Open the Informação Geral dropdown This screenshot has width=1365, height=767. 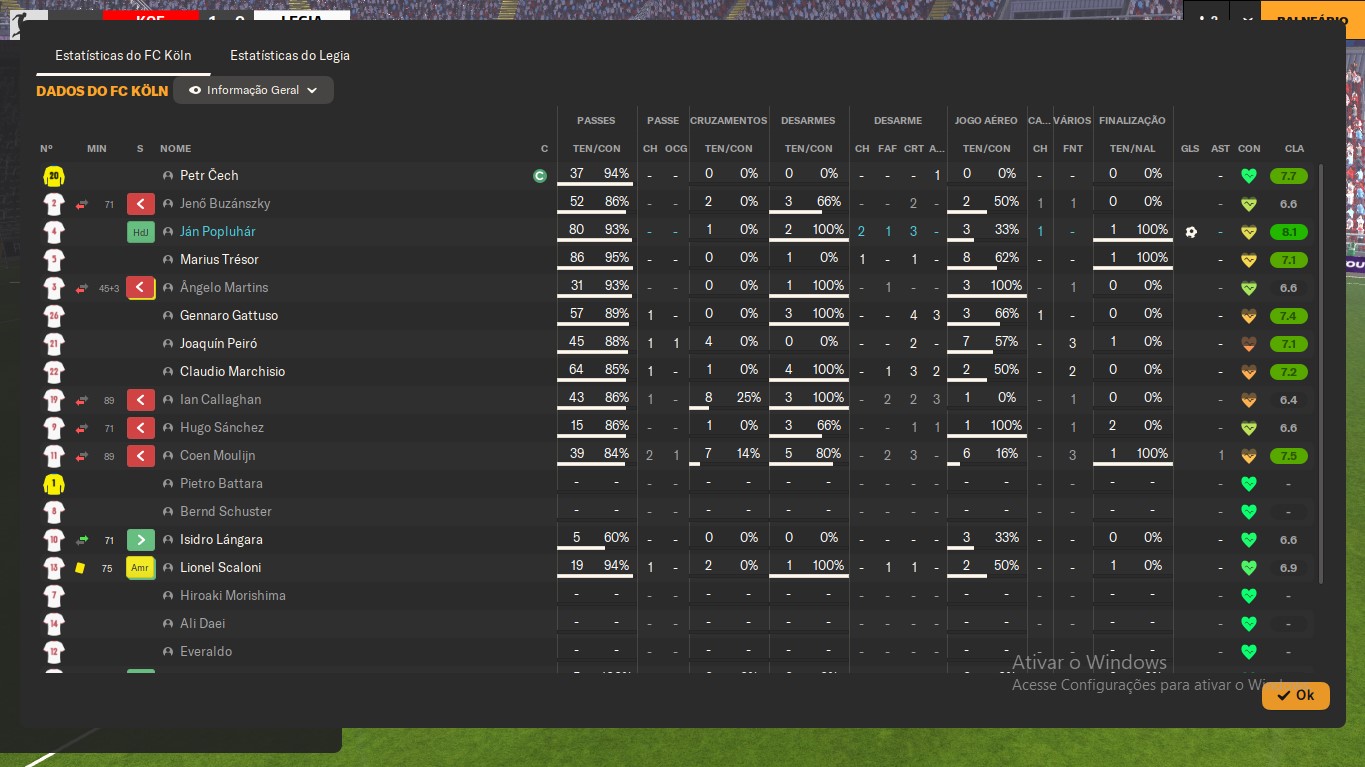pyautogui.click(x=253, y=90)
